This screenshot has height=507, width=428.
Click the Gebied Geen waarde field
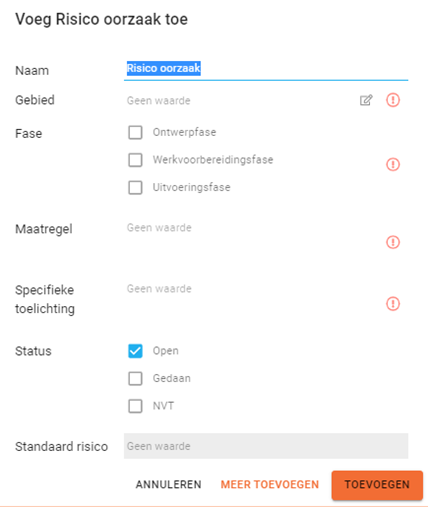238,100
